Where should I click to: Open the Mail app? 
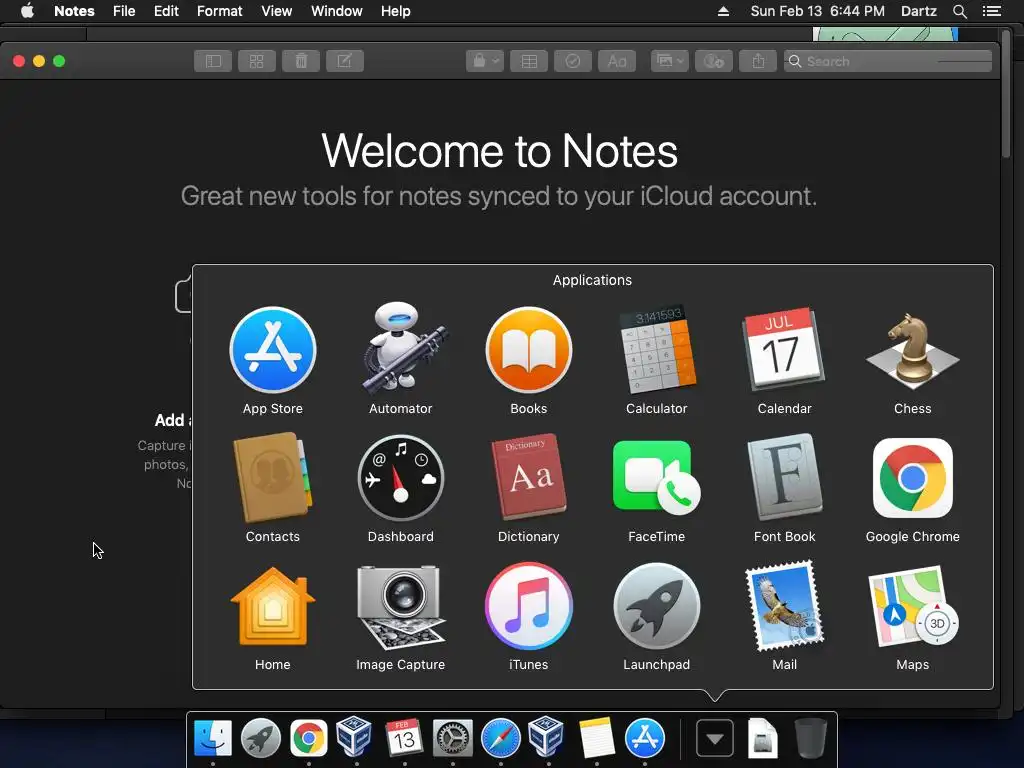click(x=784, y=606)
